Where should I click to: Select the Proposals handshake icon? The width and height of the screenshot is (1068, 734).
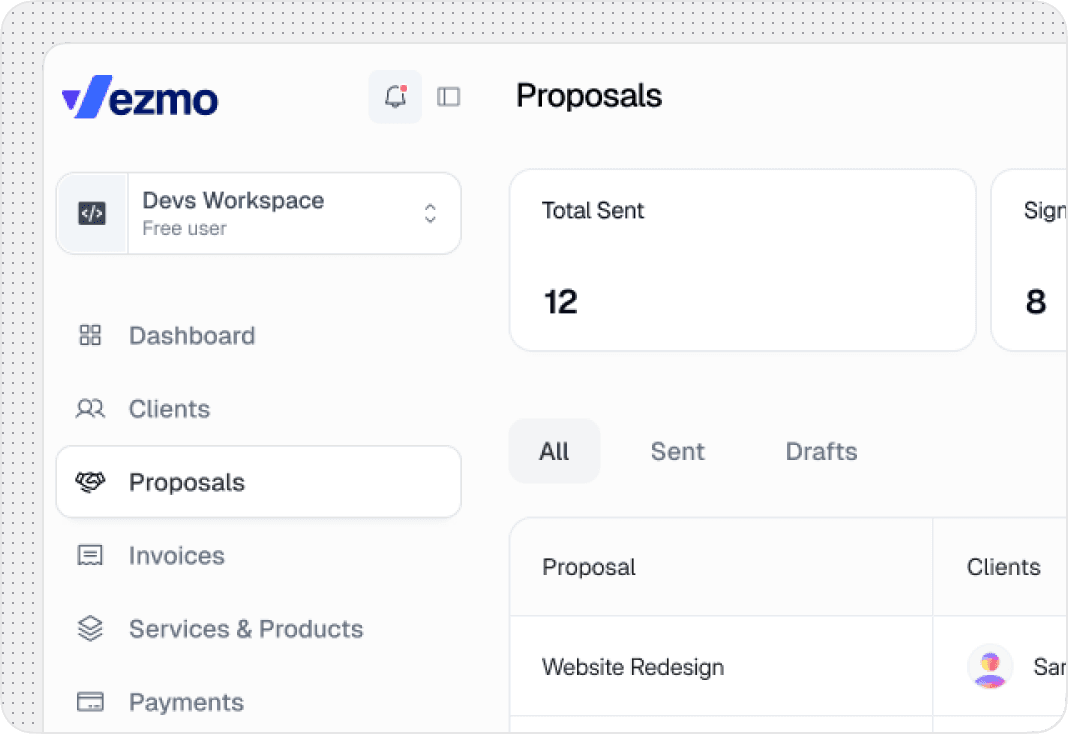tap(91, 482)
